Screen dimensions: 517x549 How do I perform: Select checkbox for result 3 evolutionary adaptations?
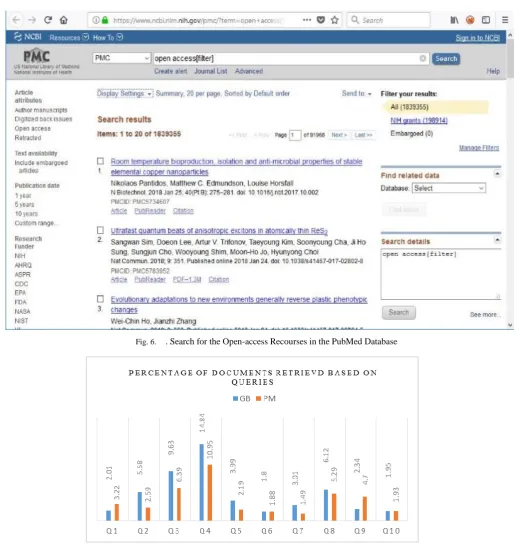100,299
